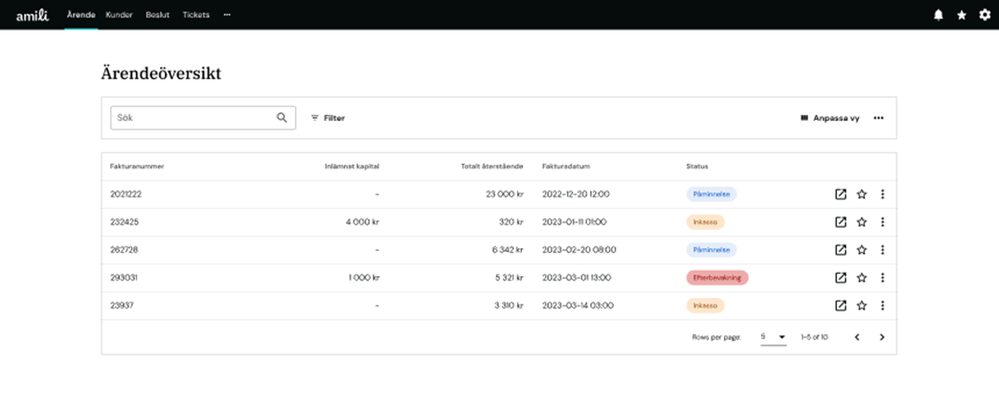The image size is (999, 393).
Task: Click amount 6 342 kr
Action: [x=507, y=250]
